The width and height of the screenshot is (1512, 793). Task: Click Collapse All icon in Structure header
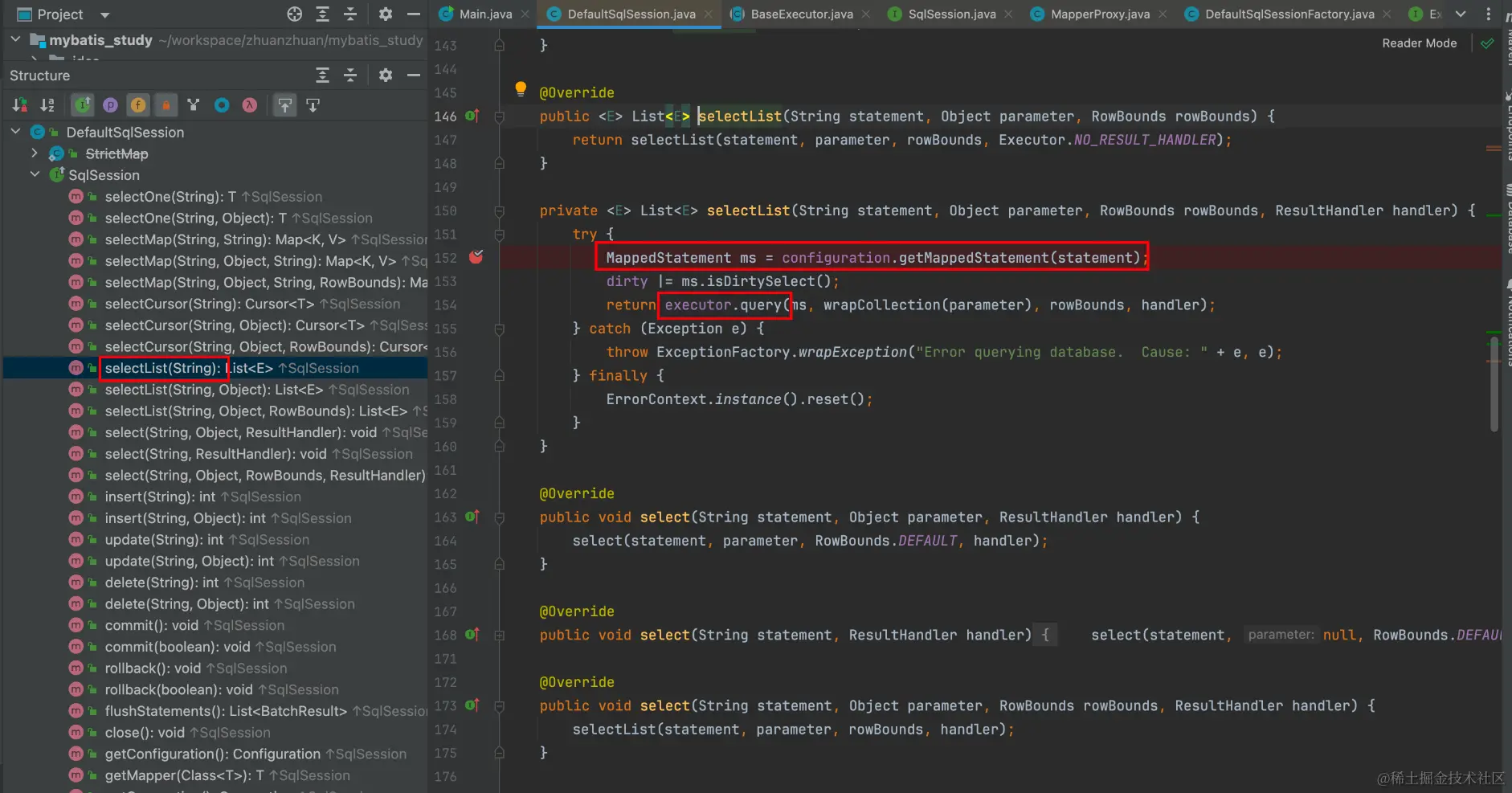(x=350, y=76)
